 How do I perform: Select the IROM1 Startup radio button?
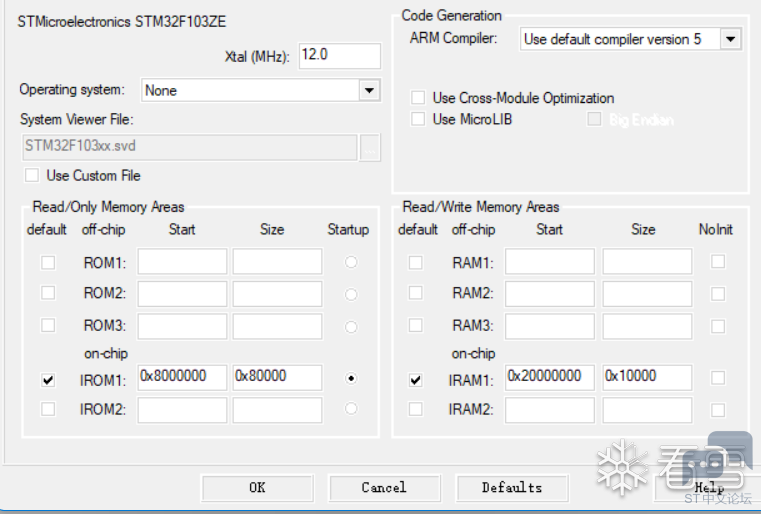(351, 378)
